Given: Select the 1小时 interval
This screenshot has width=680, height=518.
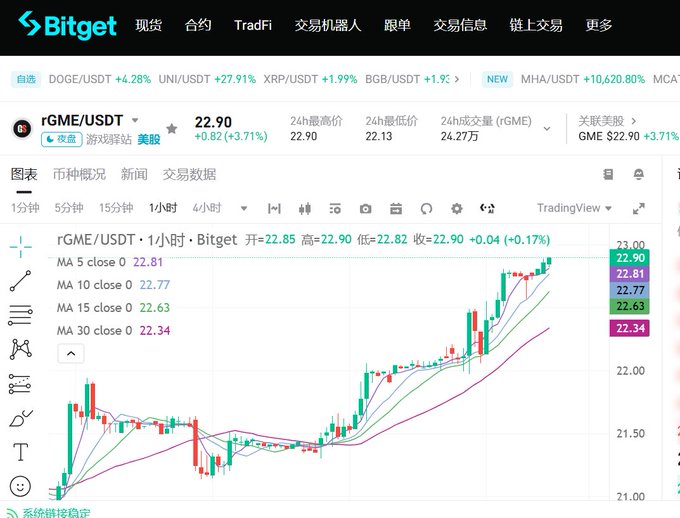Looking at the screenshot, I should coord(163,208).
